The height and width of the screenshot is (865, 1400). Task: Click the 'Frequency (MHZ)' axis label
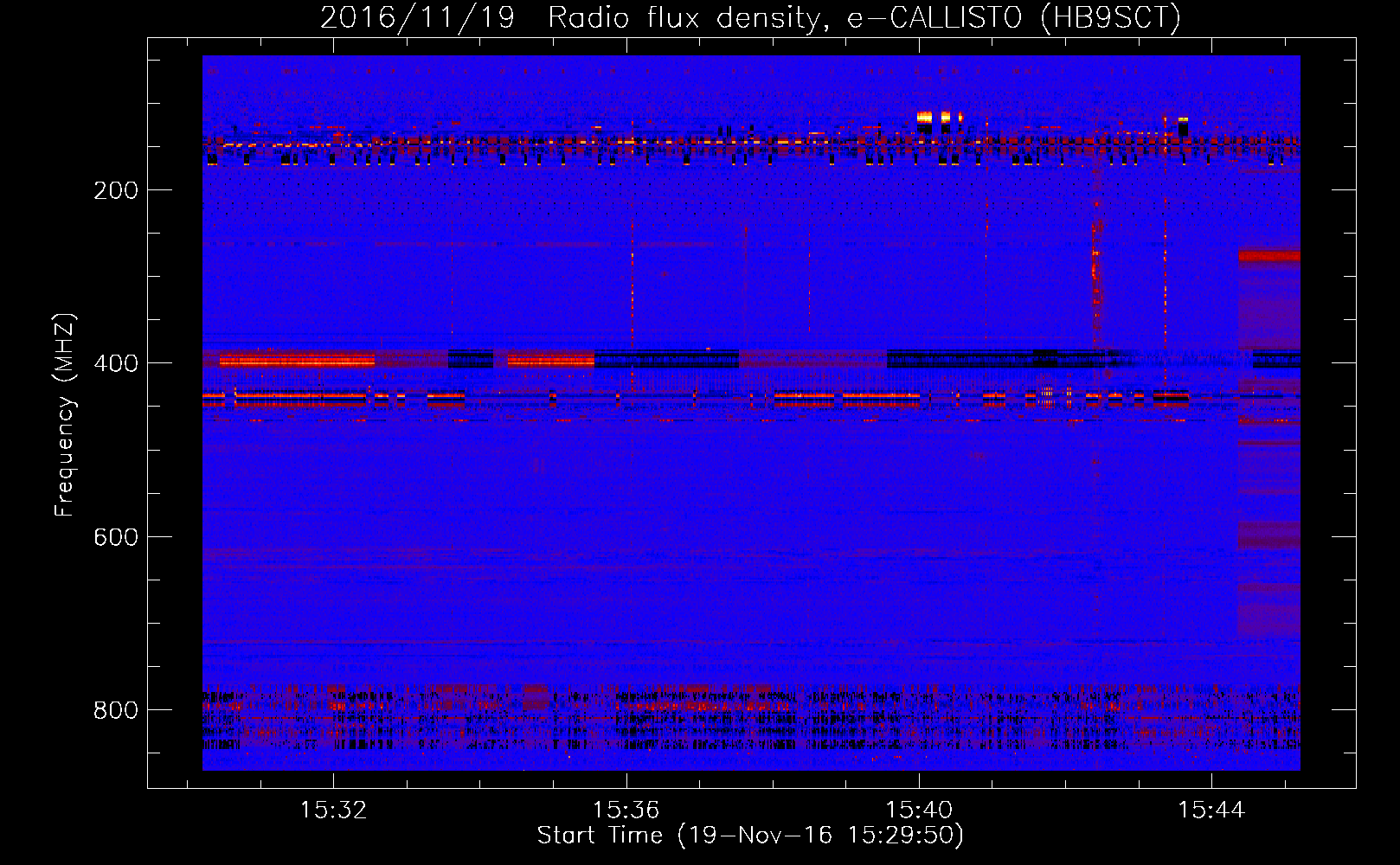click(65, 415)
